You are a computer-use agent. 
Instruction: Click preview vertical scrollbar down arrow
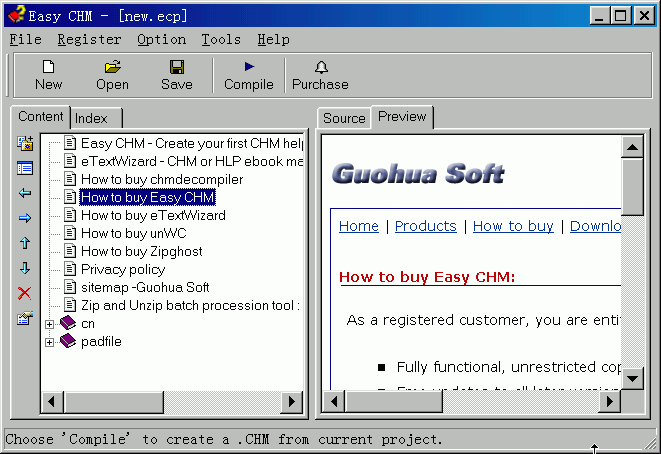[x=632, y=379]
